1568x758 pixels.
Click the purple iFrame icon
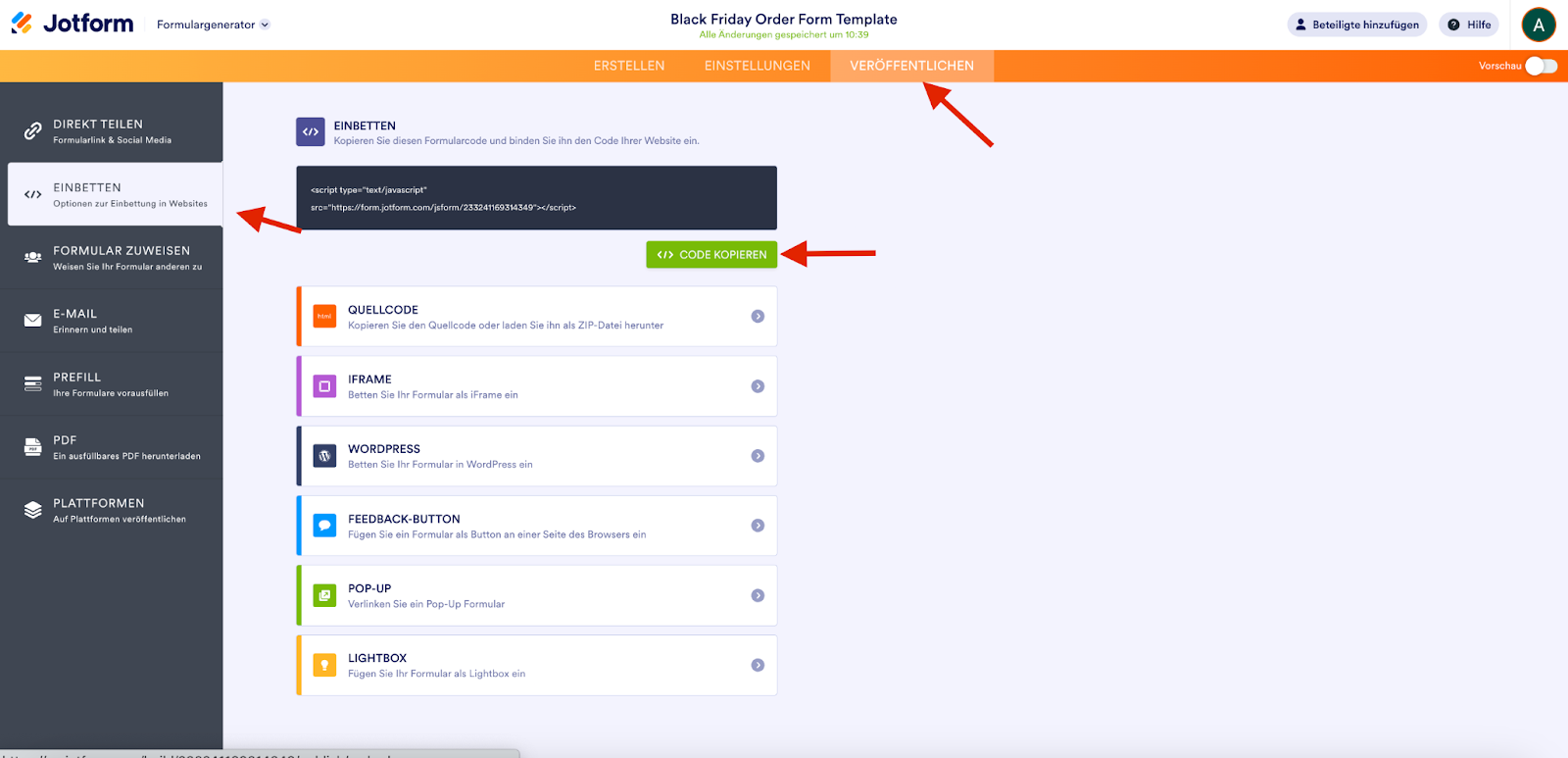pos(324,386)
